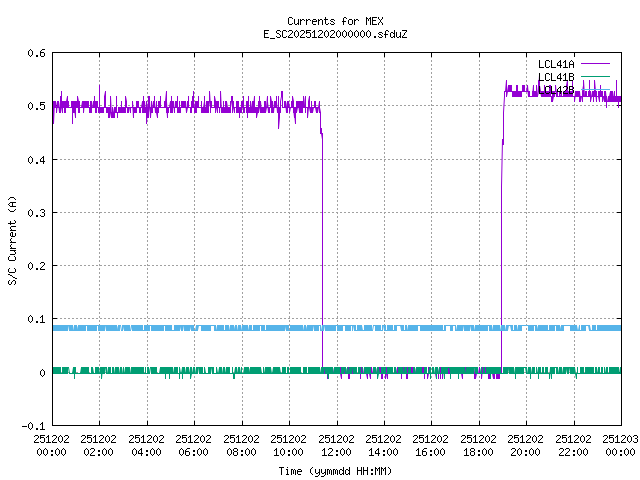The width and height of the screenshot is (640, 480).
Task: Click the 251202 18:00 x-axis tick label
Action: pyautogui.click(x=478, y=445)
